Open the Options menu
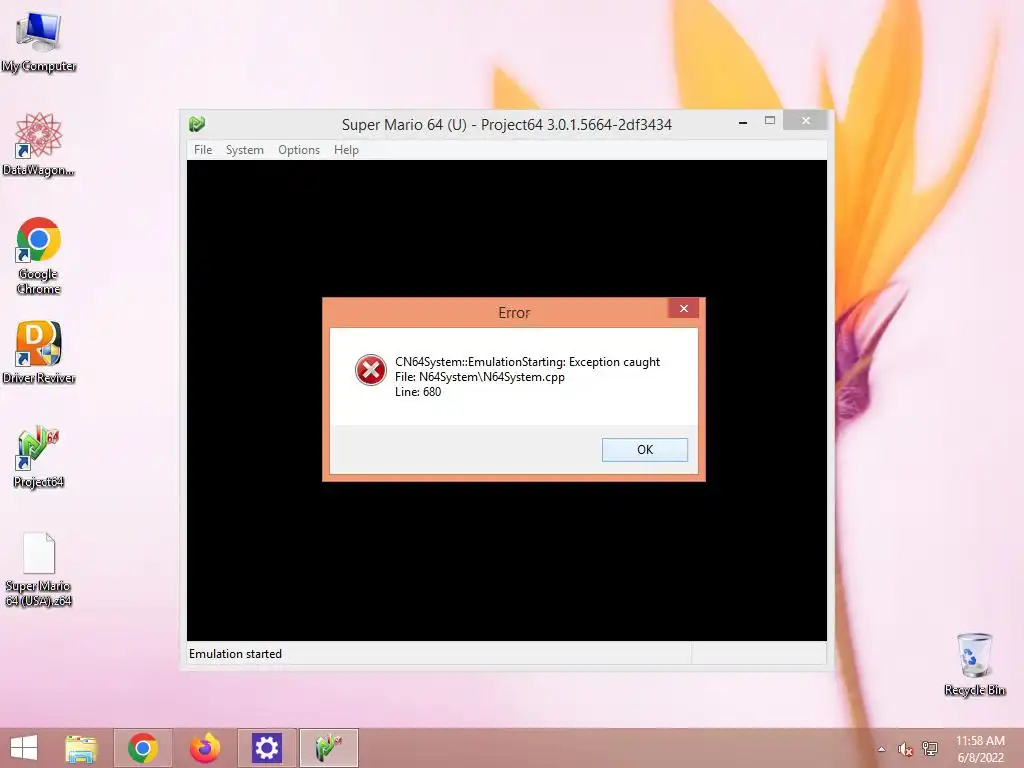1024x768 pixels. (299, 150)
